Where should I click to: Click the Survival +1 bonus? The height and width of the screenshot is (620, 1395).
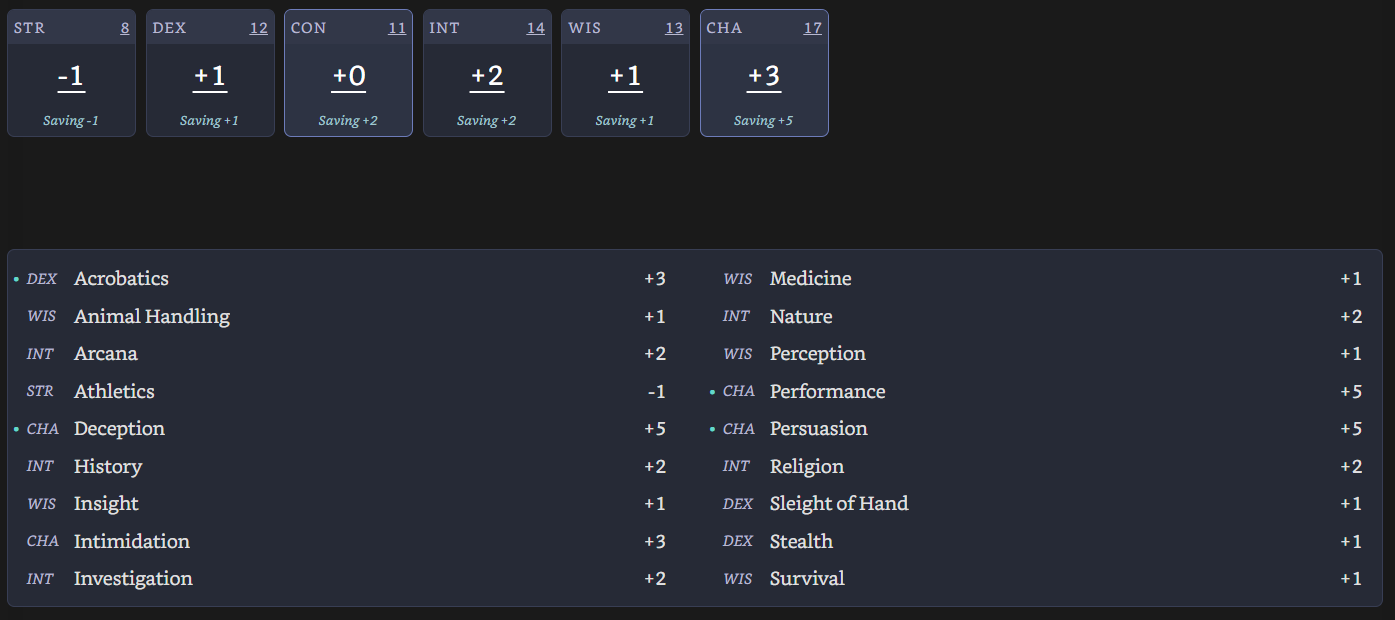click(x=1350, y=579)
